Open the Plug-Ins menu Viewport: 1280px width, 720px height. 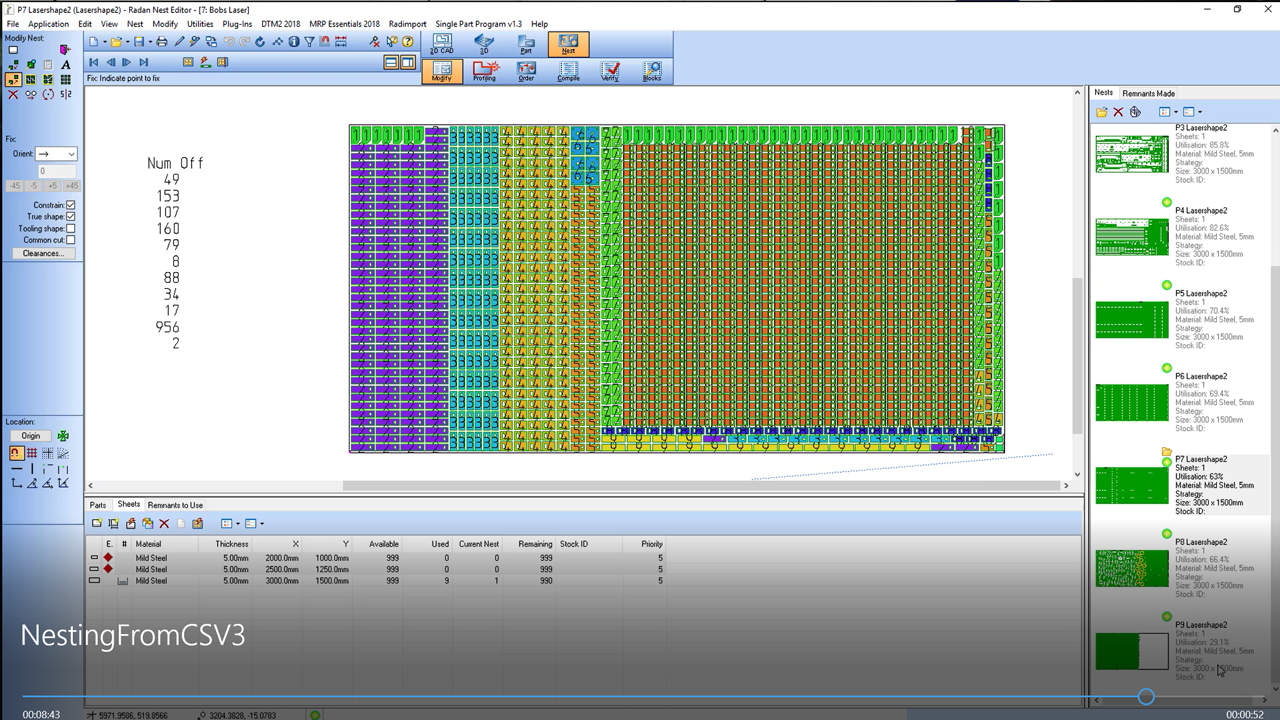coord(237,24)
